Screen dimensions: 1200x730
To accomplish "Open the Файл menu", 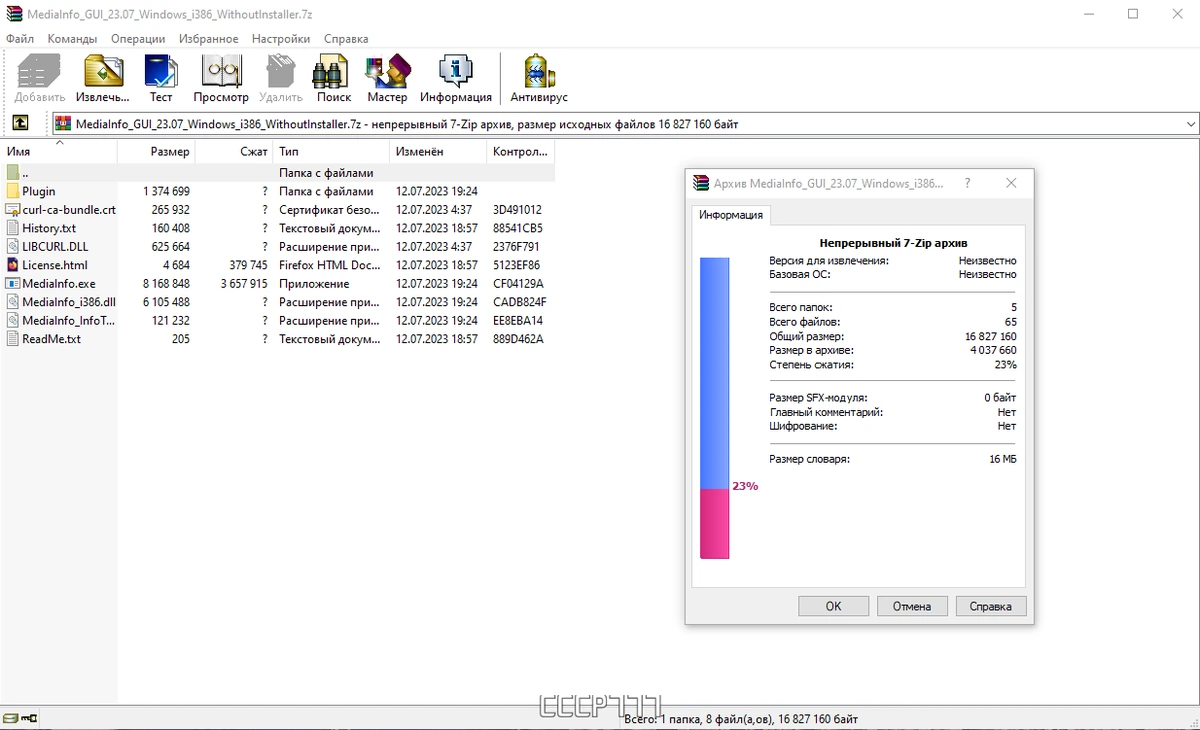I will pos(20,39).
